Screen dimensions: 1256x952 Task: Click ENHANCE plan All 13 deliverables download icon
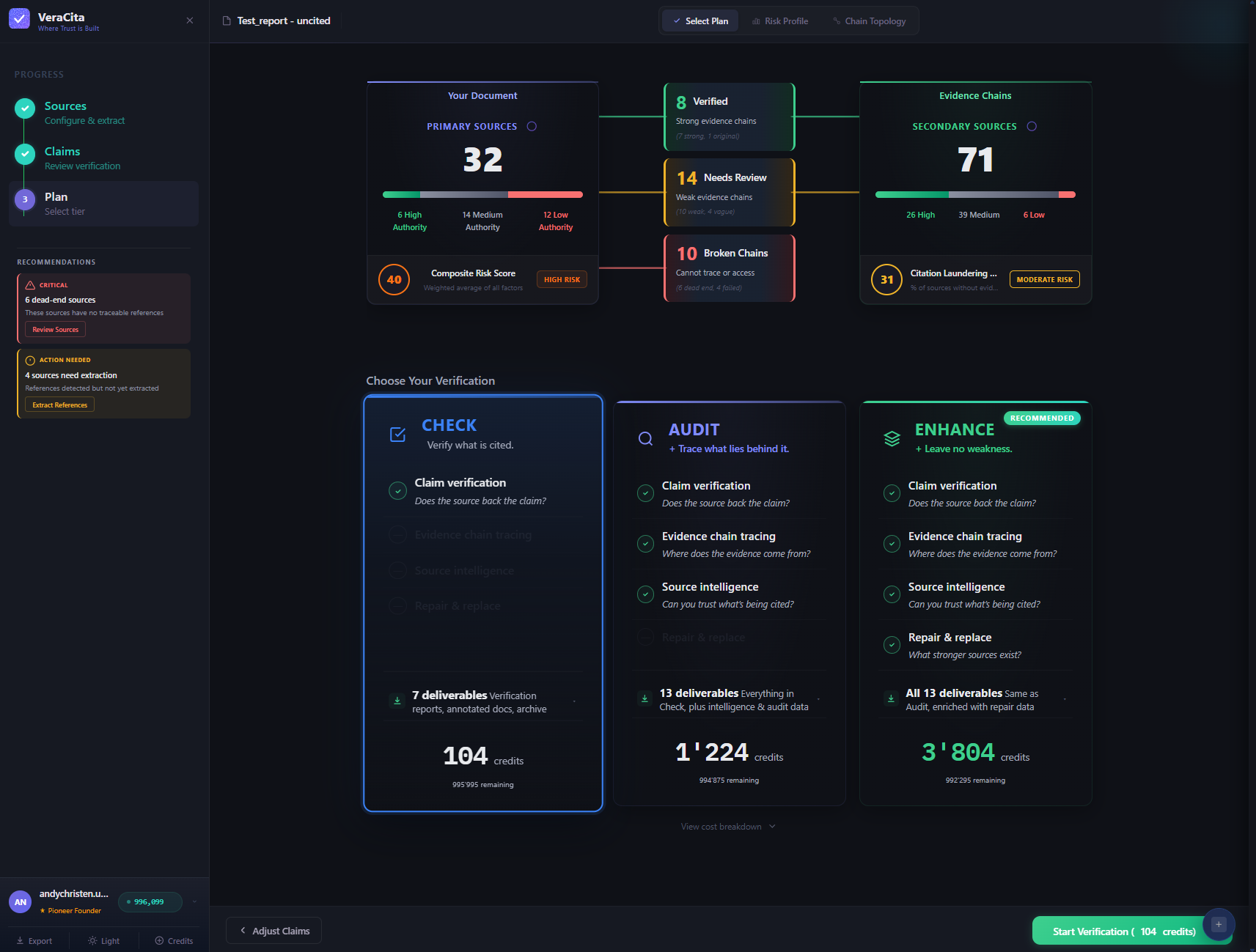[891, 698]
